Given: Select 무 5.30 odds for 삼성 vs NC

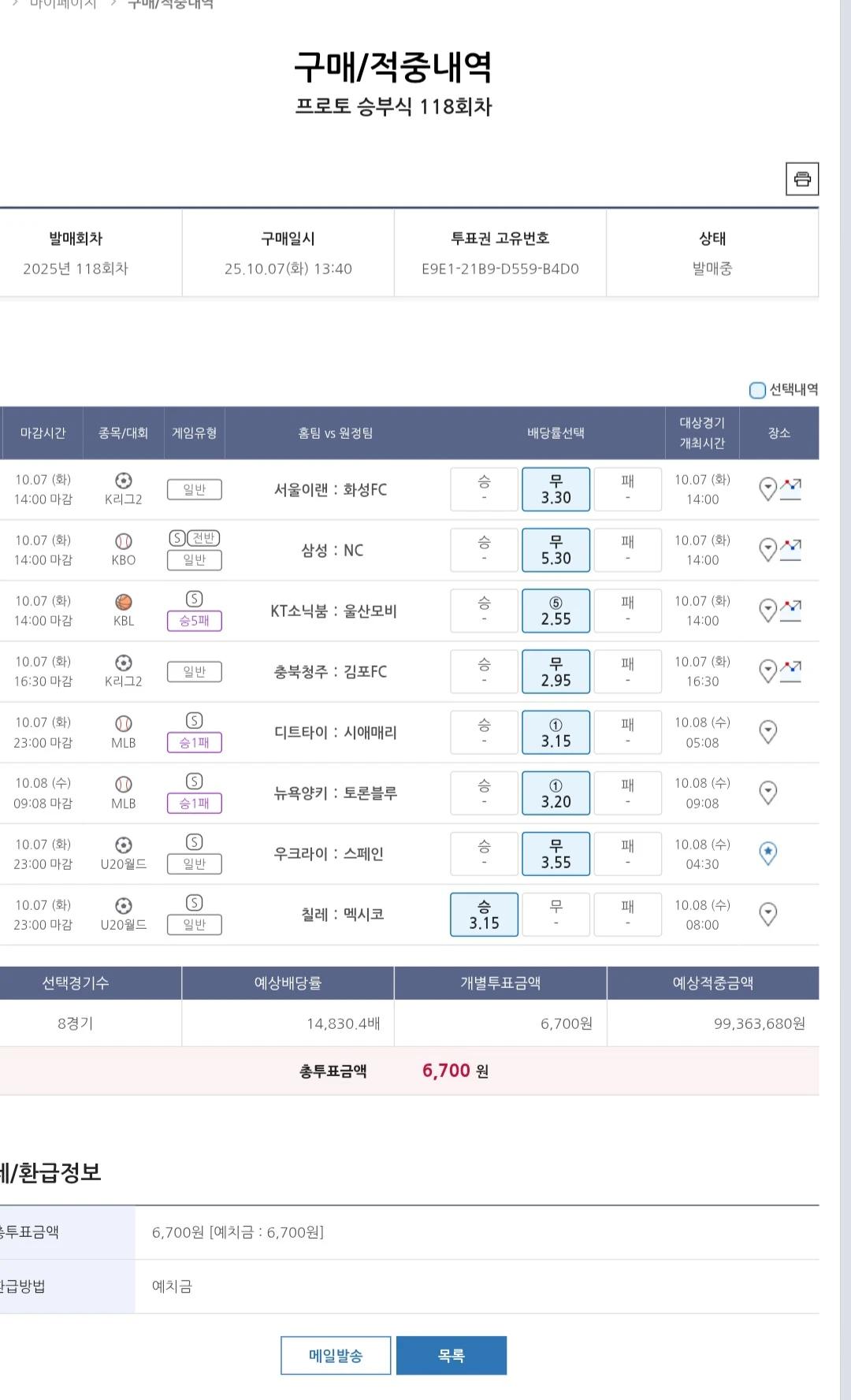Looking at the screenshot, I should click(556, 550).
